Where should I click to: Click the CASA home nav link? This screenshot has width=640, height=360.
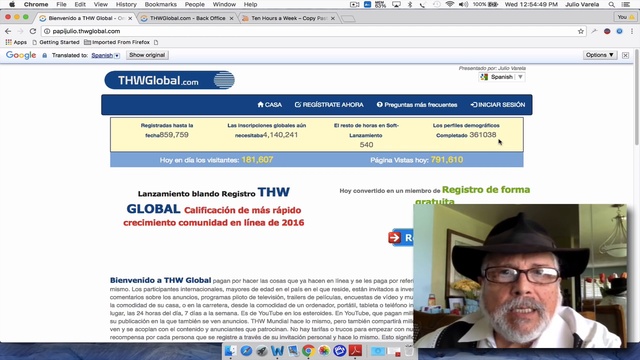pos(269,105)
